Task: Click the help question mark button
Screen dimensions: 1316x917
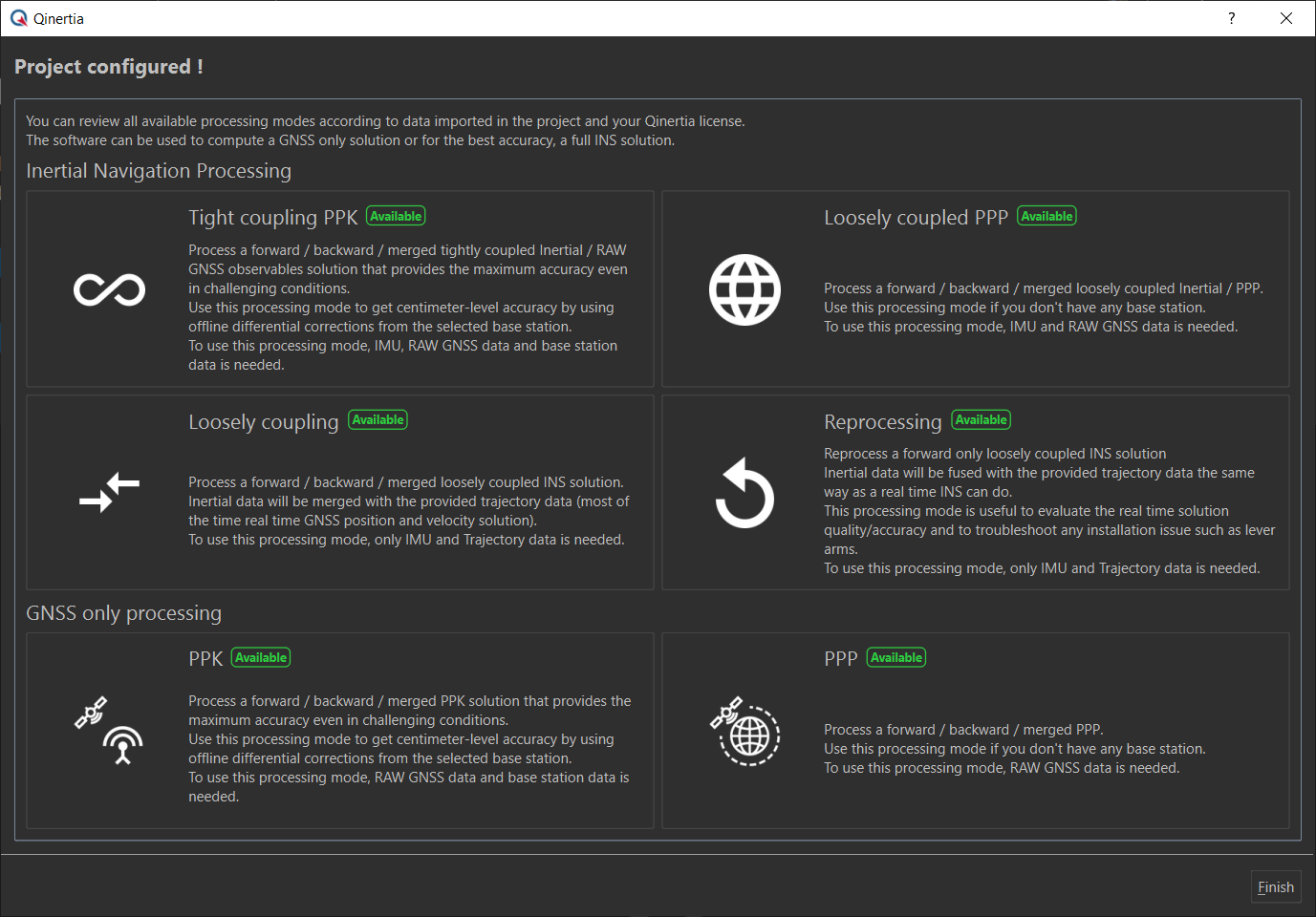Action: tap(1231, 18)
